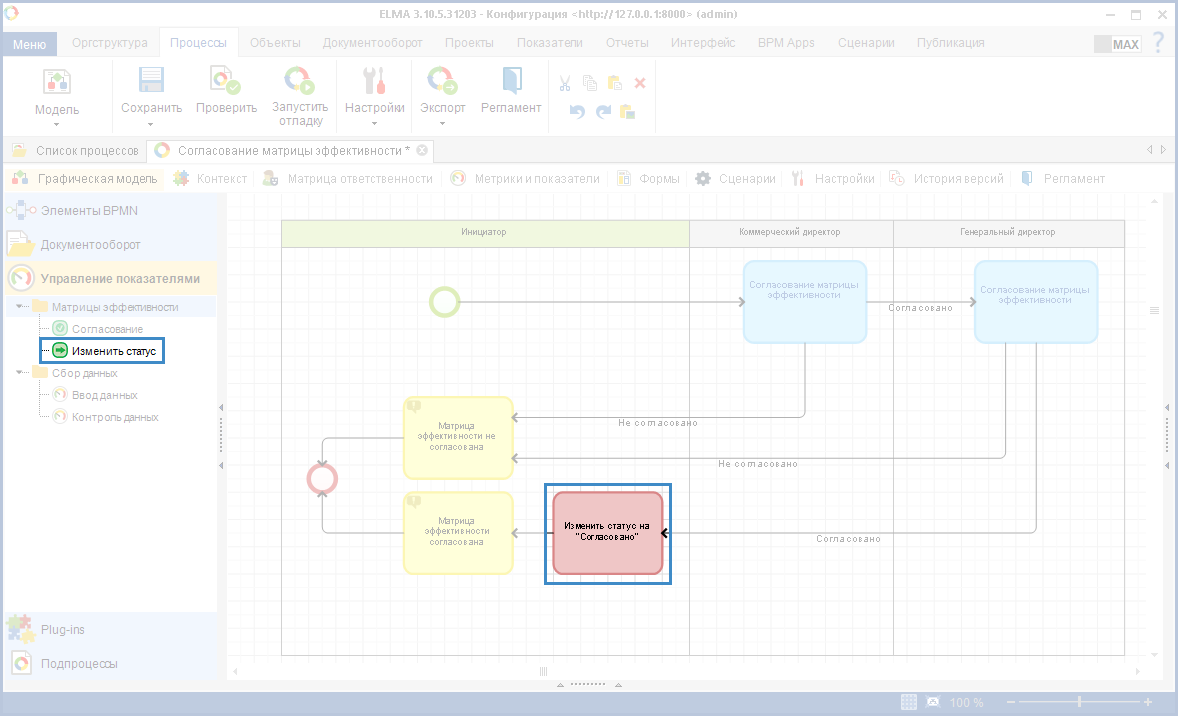
Task: Click the Undo arrow icon
Action: [577, 111]
